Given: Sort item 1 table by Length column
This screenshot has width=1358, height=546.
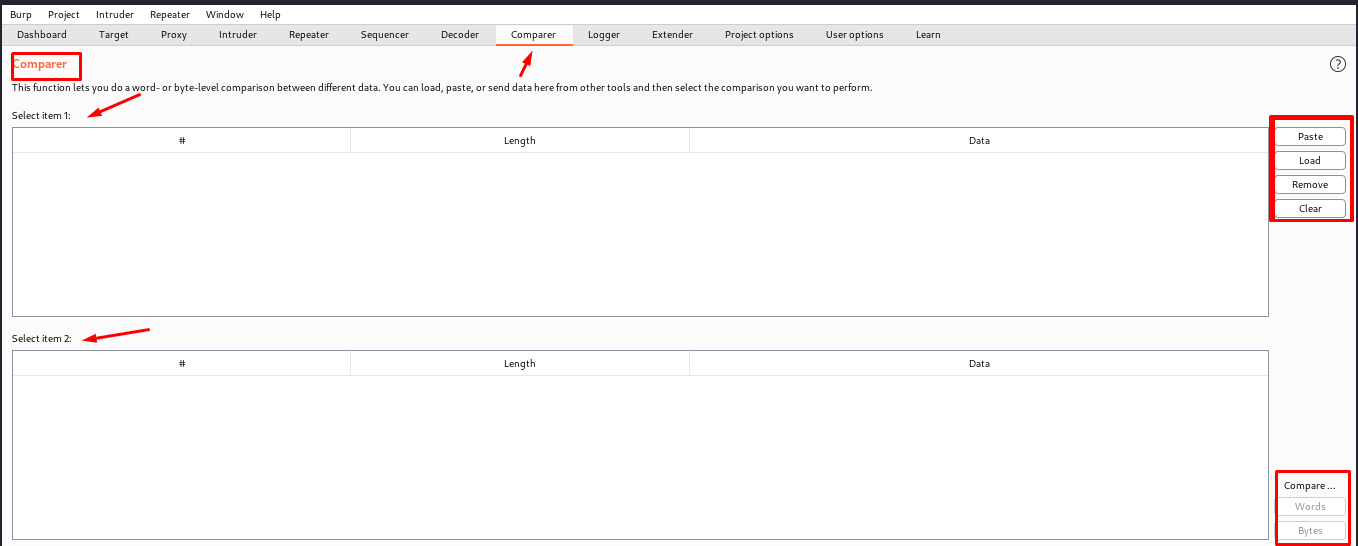Looking at the screenshot, I should coord(520,141).
